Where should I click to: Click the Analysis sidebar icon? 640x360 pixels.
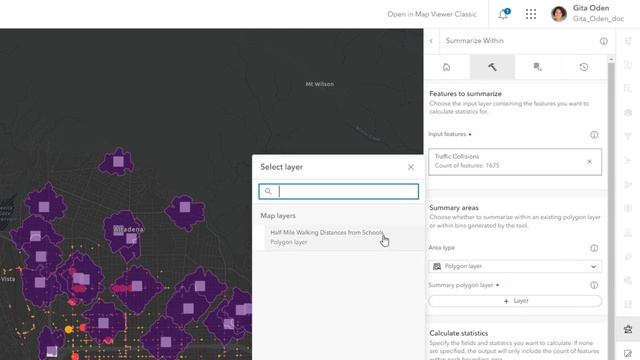coord(628,329)
